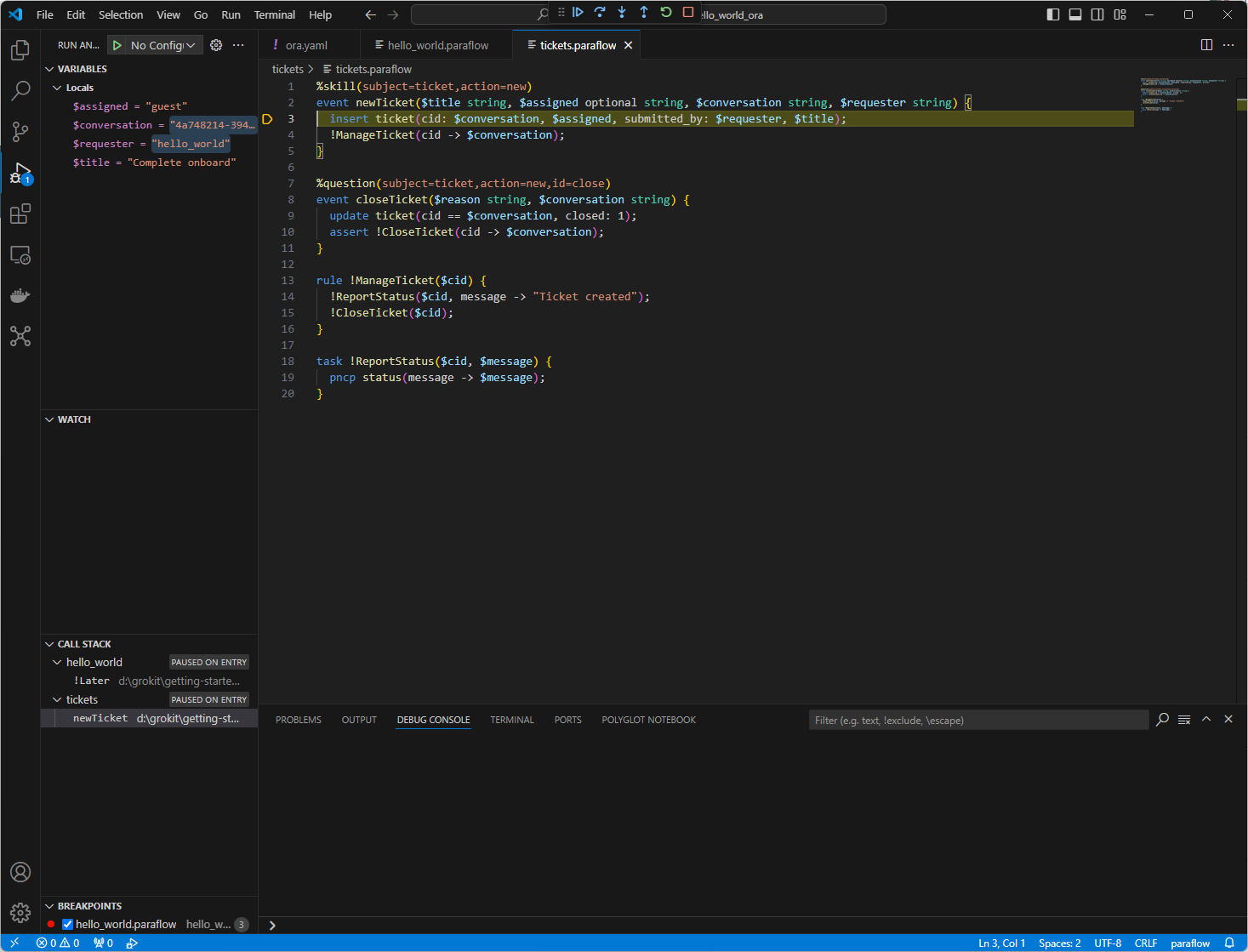The width and height of the screenshot is (1248, 952).
Task: Collapse the CALL STACK section
Action: pyautogui.click(x=48, y=643)
